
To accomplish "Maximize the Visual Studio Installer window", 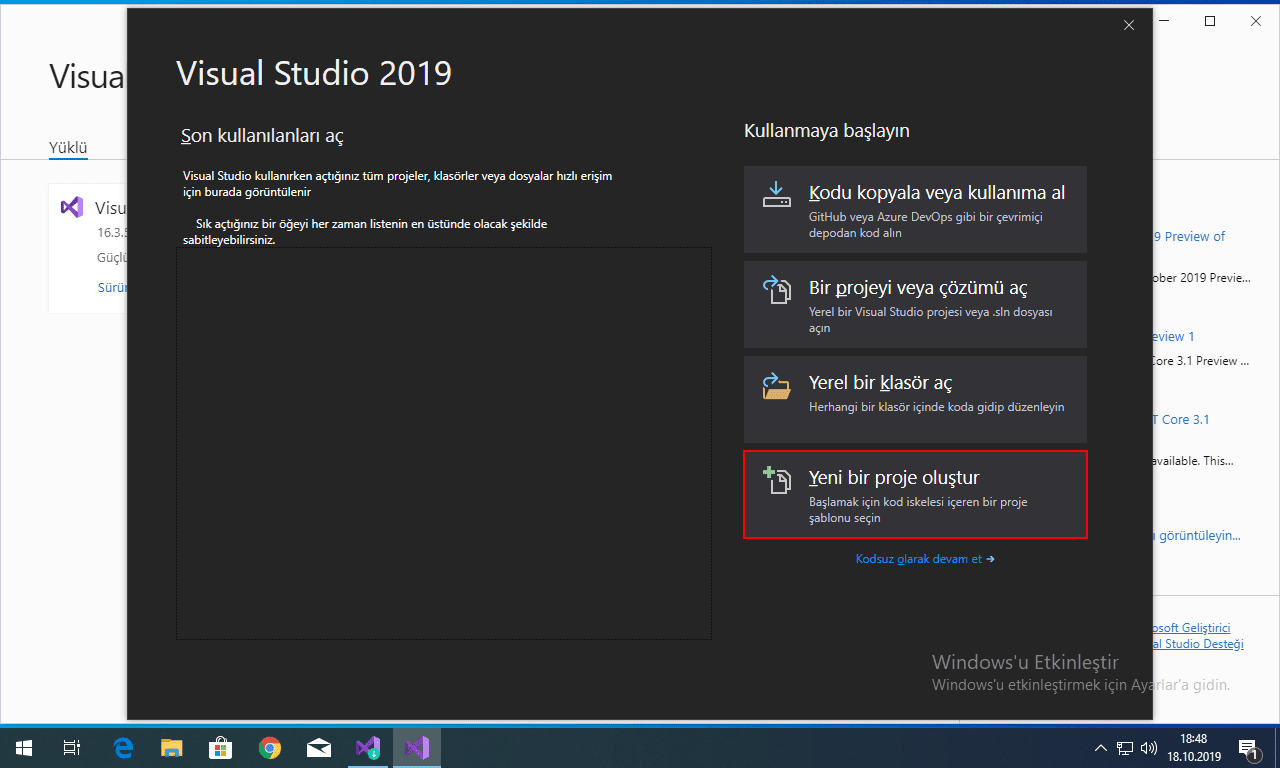I will click(1210, 21).
